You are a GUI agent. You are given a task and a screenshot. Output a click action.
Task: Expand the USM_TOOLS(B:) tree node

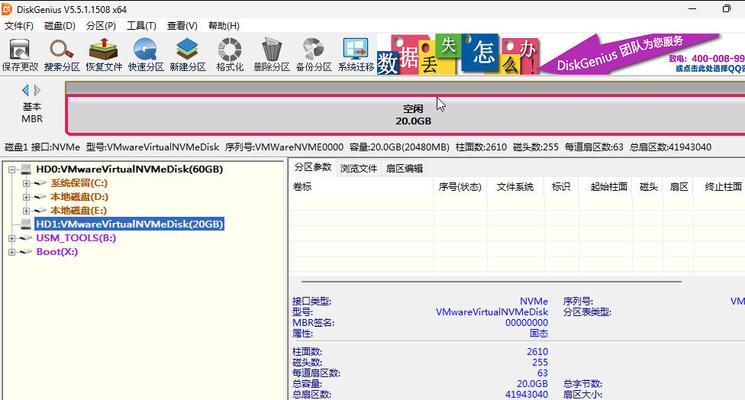(x=12, y=238)
